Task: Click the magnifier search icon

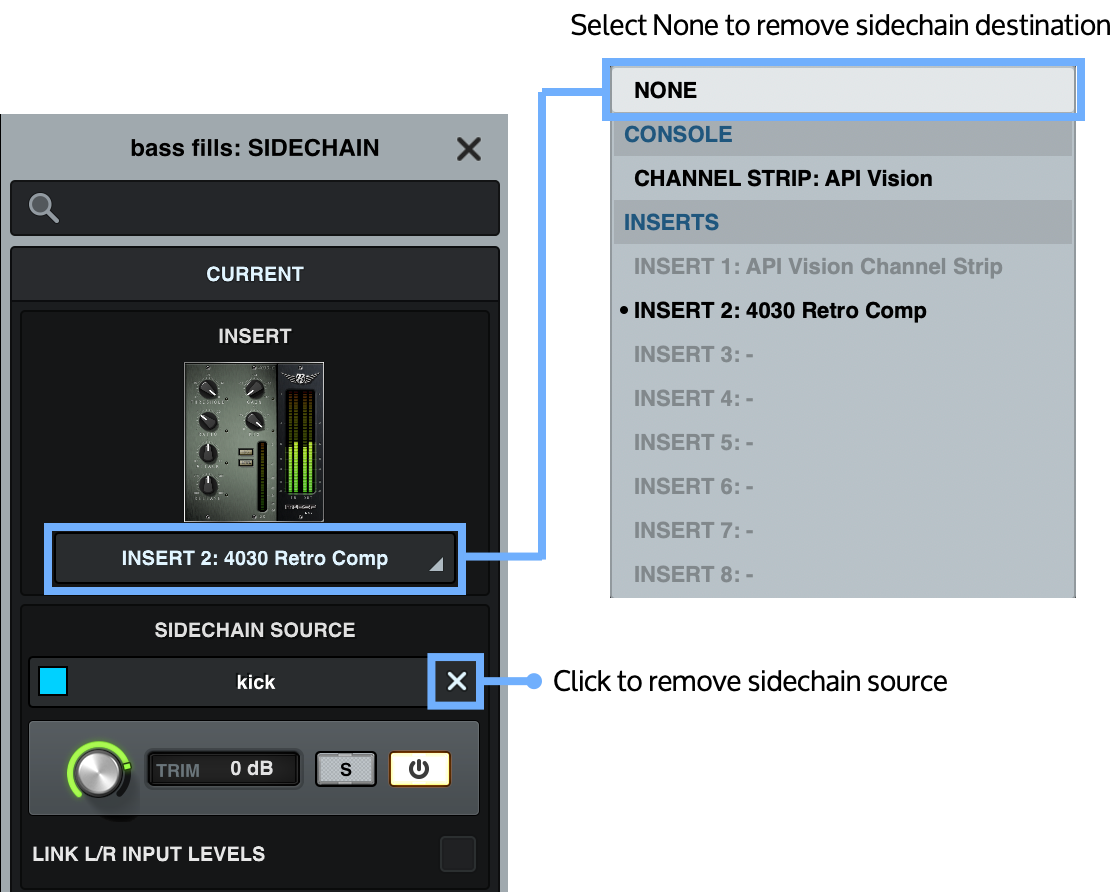Action: click(x=43, y=208)
